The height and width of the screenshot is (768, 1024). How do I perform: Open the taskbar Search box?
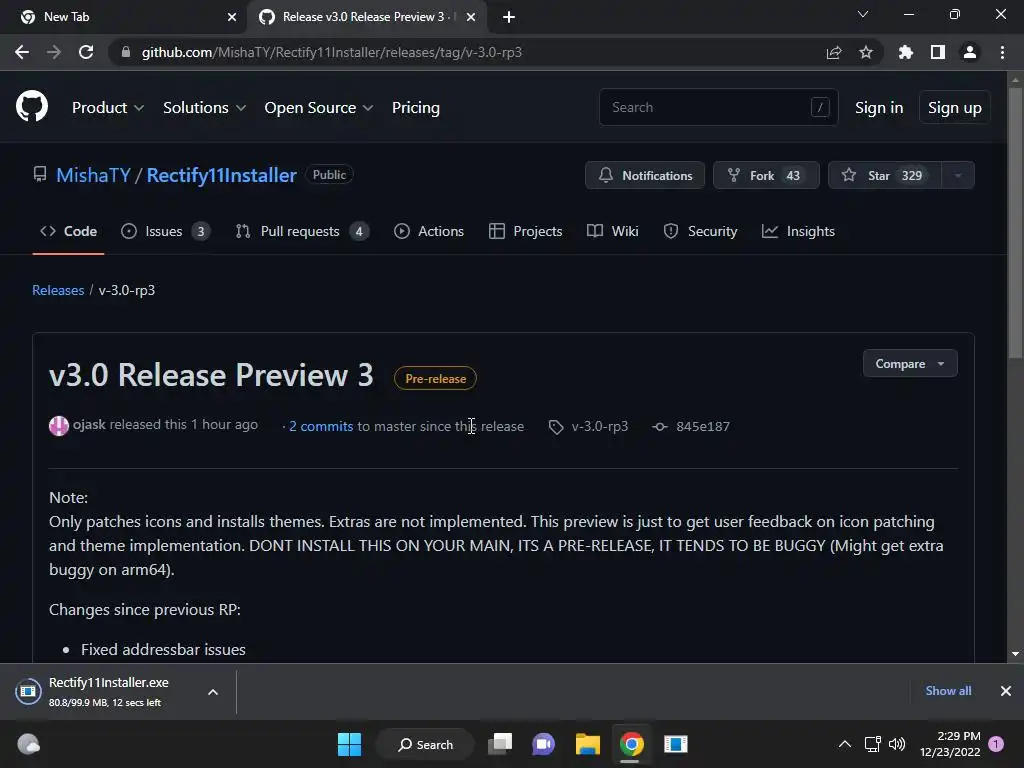click(425, 744)
